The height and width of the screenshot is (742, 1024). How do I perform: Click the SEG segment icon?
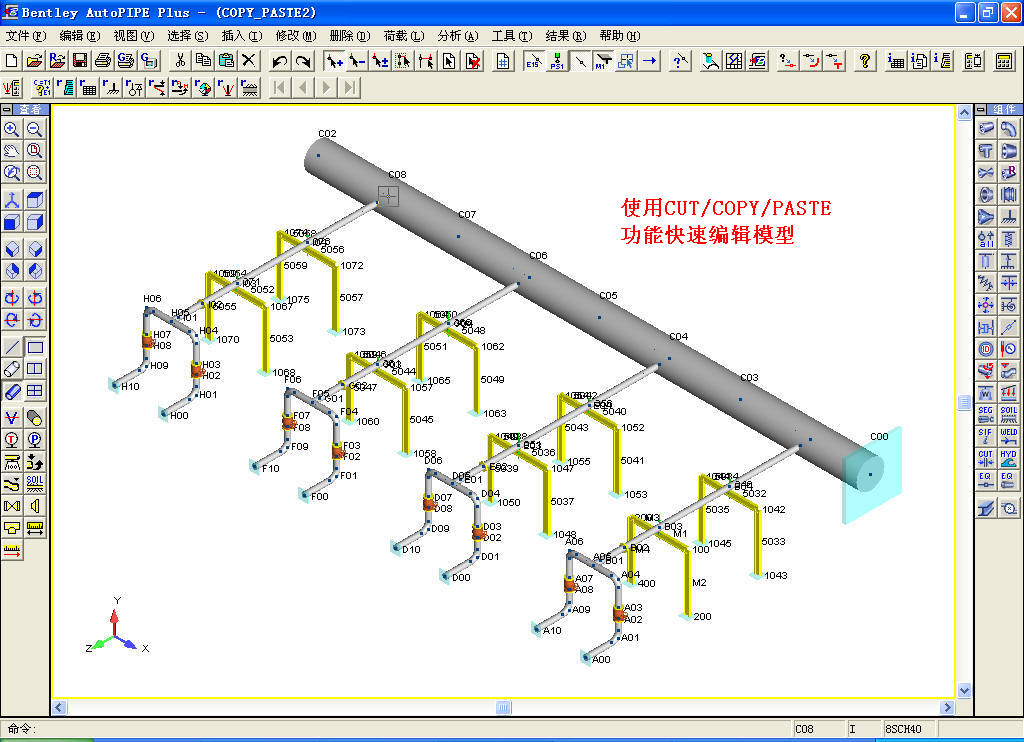(x=985, y=414)
